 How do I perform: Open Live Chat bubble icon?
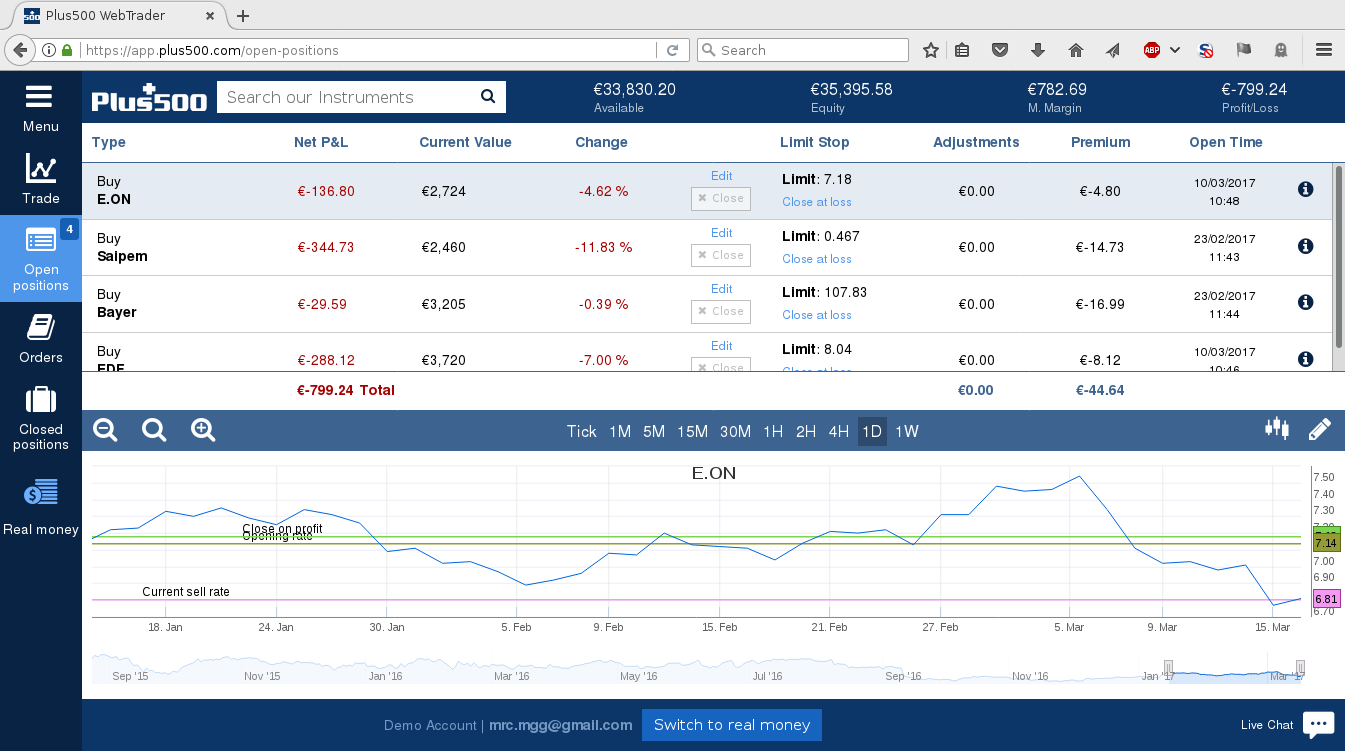1318,724
